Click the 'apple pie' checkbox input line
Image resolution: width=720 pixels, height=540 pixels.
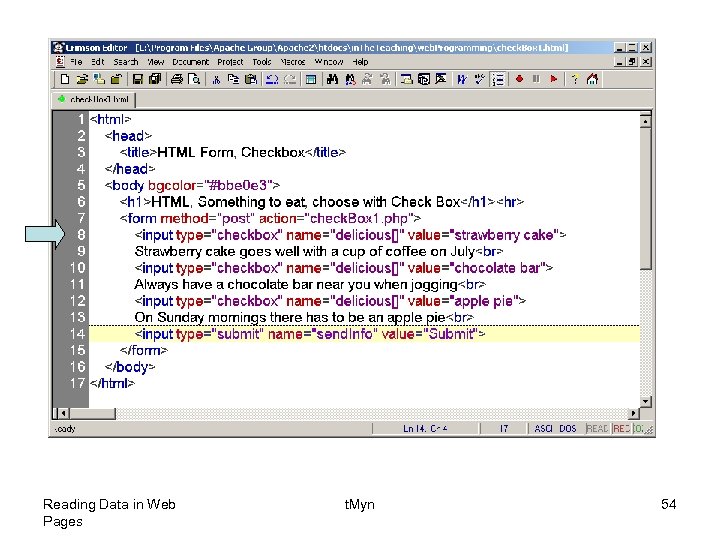pyautogui.click(x=330, y=301)
